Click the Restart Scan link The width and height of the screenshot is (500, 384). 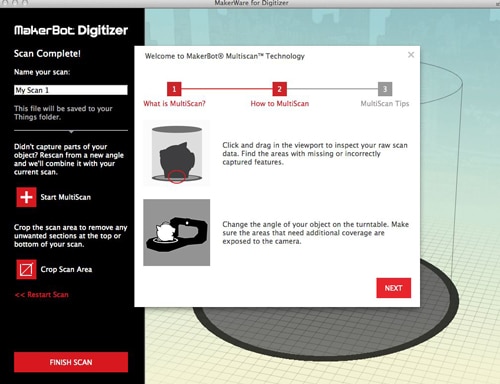[x=42, y=295]
